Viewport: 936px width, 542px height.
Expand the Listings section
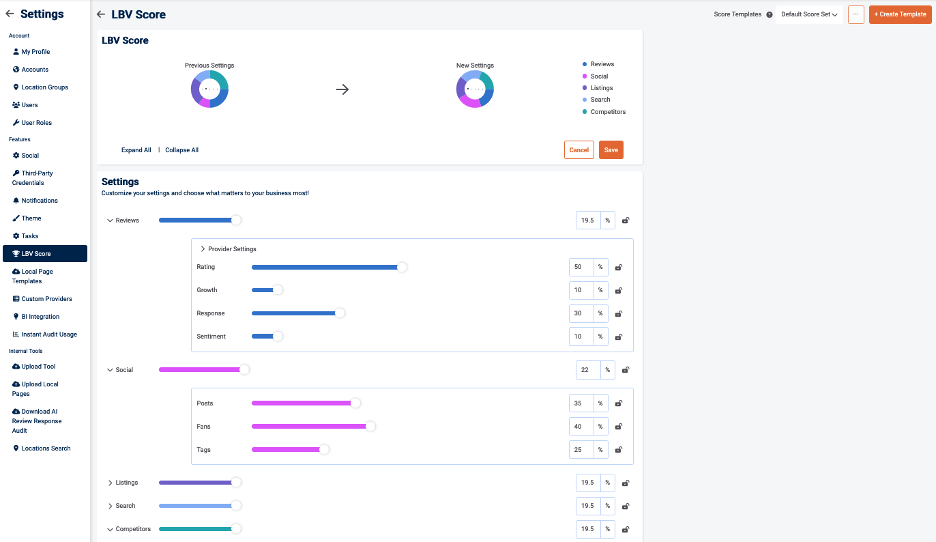tap(110, 483)
